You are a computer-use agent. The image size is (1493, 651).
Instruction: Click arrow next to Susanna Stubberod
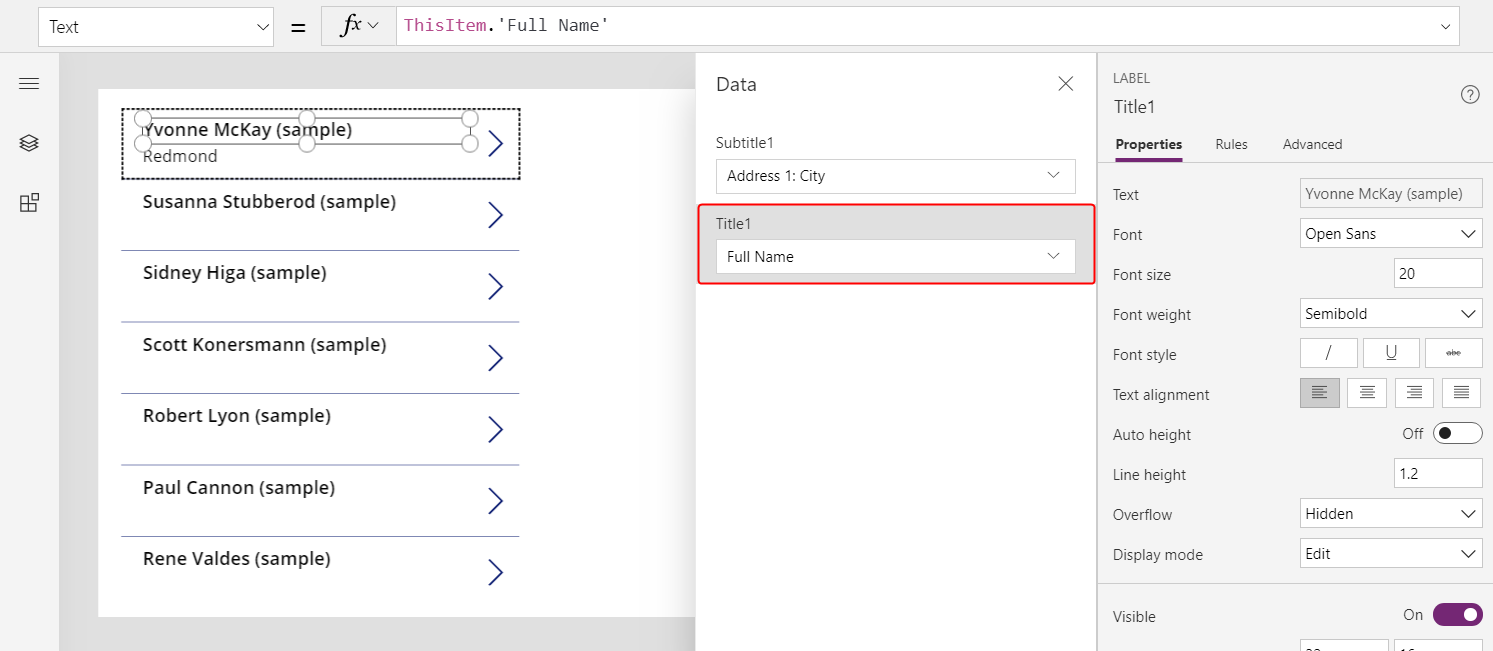[495, 215]
